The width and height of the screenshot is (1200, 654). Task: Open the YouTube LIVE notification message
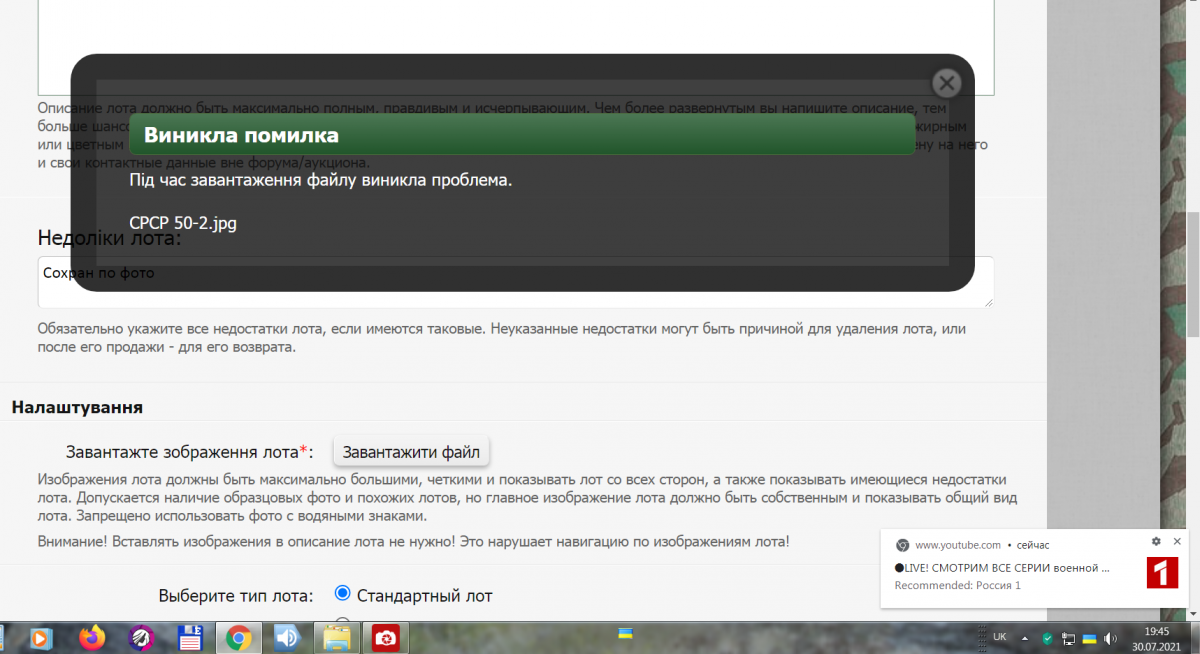pos(1002,568)
